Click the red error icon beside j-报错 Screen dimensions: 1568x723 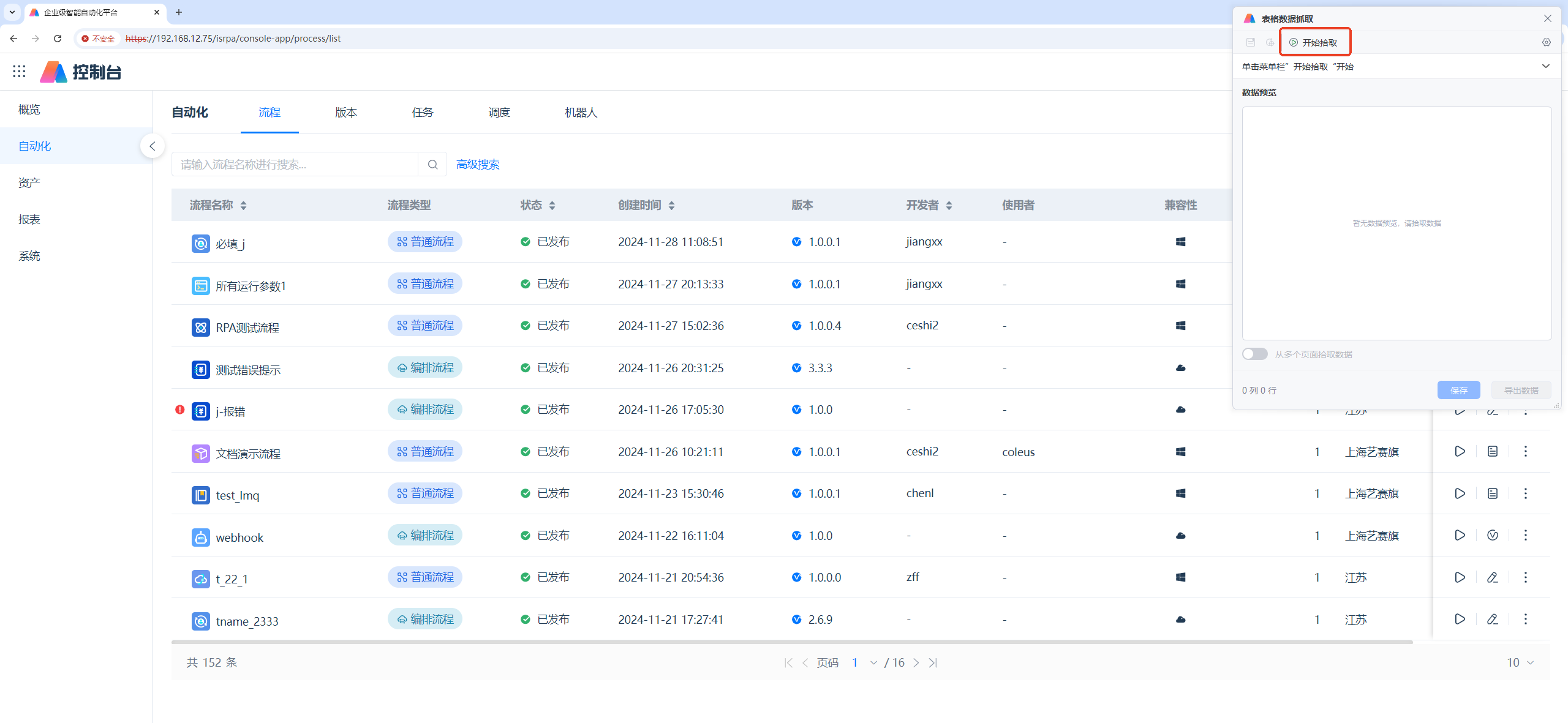pos(179,410)
